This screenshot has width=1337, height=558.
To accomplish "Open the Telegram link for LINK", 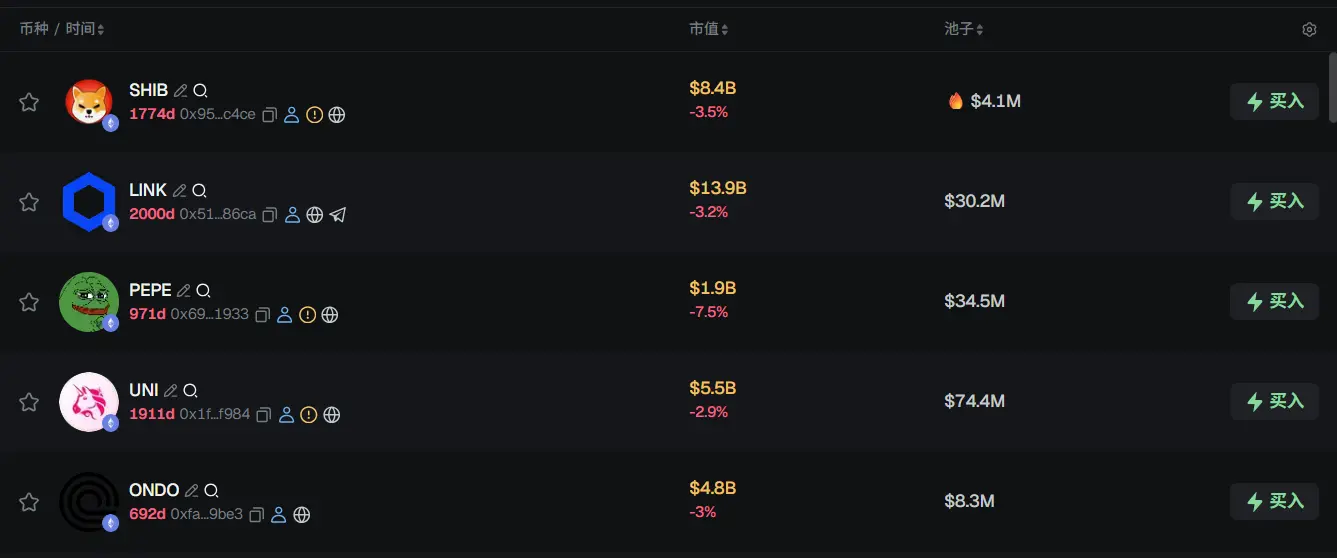I will click(x=338, y=215).
